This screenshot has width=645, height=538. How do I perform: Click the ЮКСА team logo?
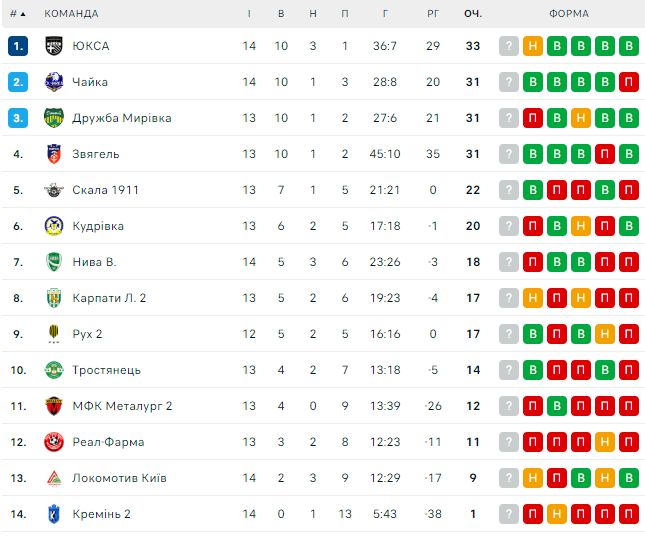click(54, 46)
